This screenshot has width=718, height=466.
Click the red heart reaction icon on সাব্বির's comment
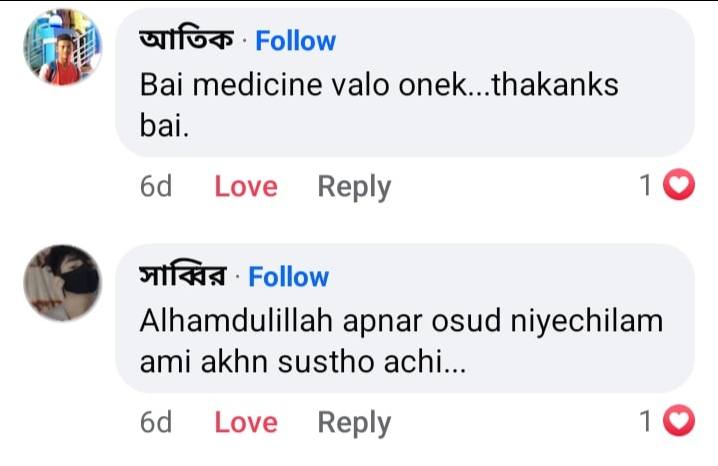[x=680, y=422]
